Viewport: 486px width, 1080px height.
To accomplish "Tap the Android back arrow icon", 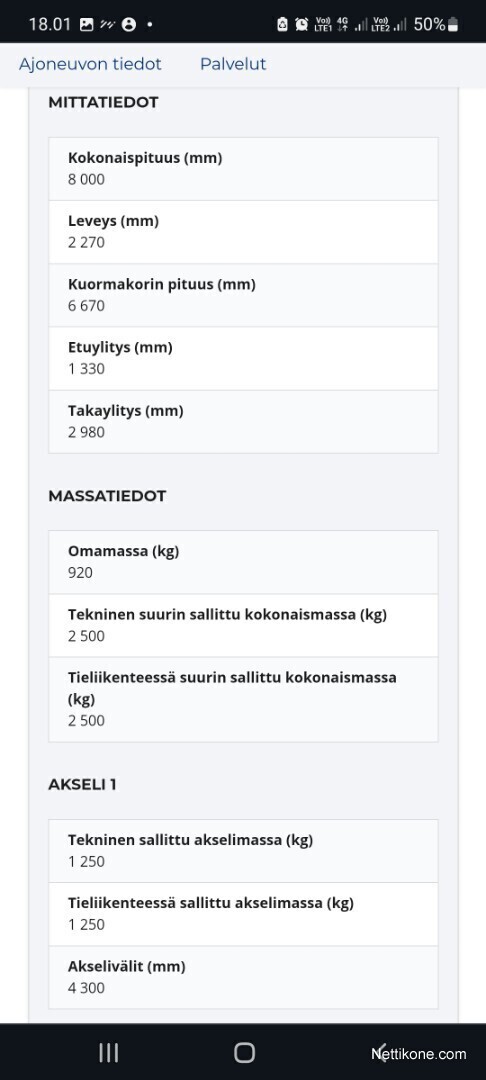I will [x=381, y=1052].
